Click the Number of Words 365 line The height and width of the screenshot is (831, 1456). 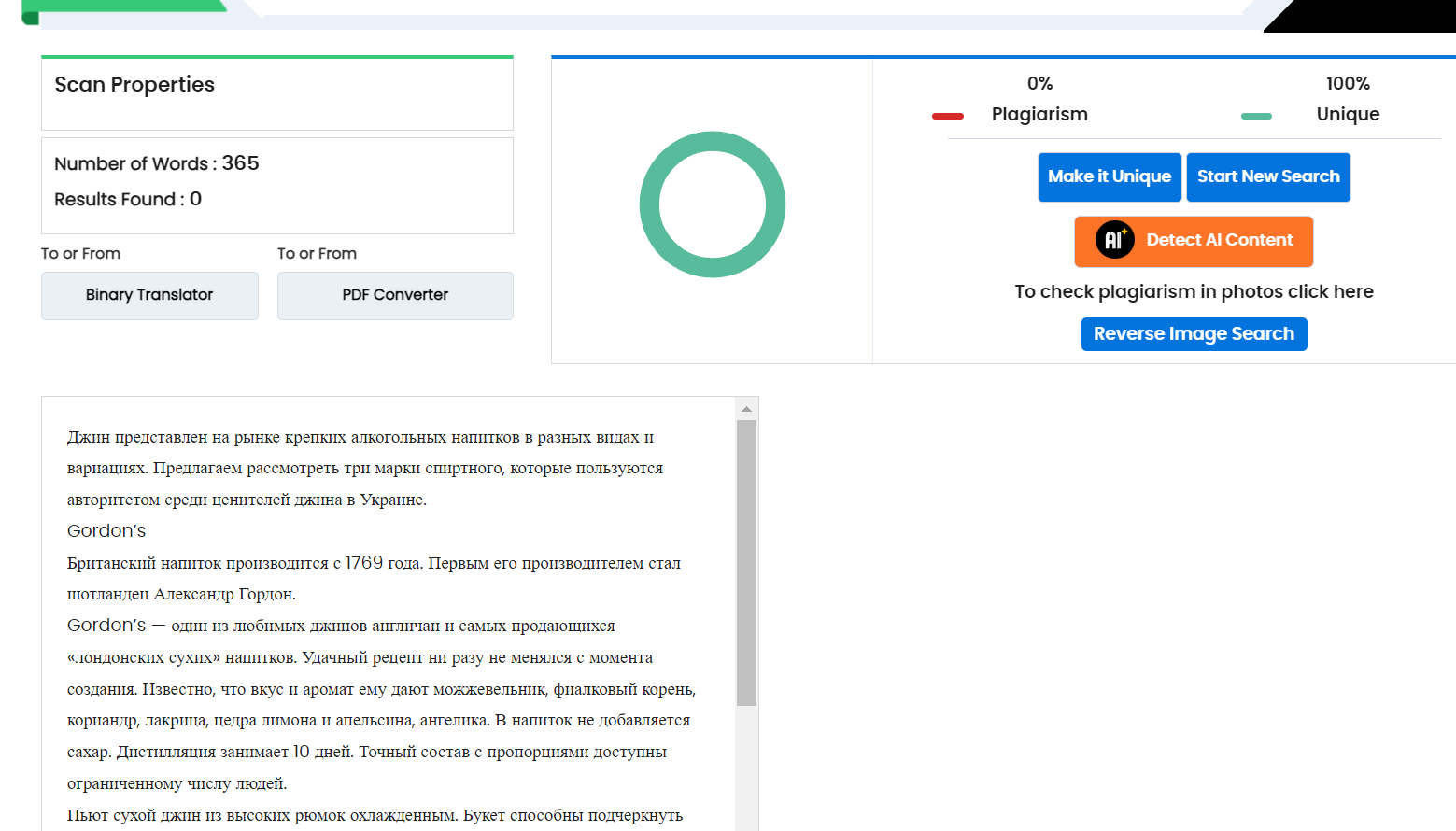(157, 163)
